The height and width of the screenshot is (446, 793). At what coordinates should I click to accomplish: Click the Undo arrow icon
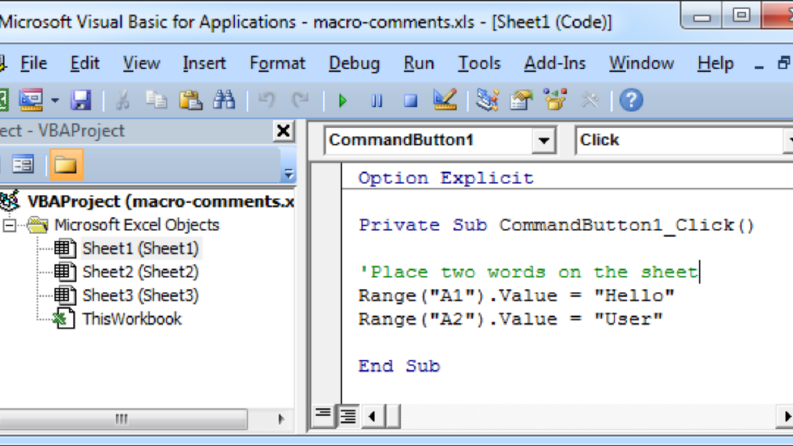coord(266,100)
